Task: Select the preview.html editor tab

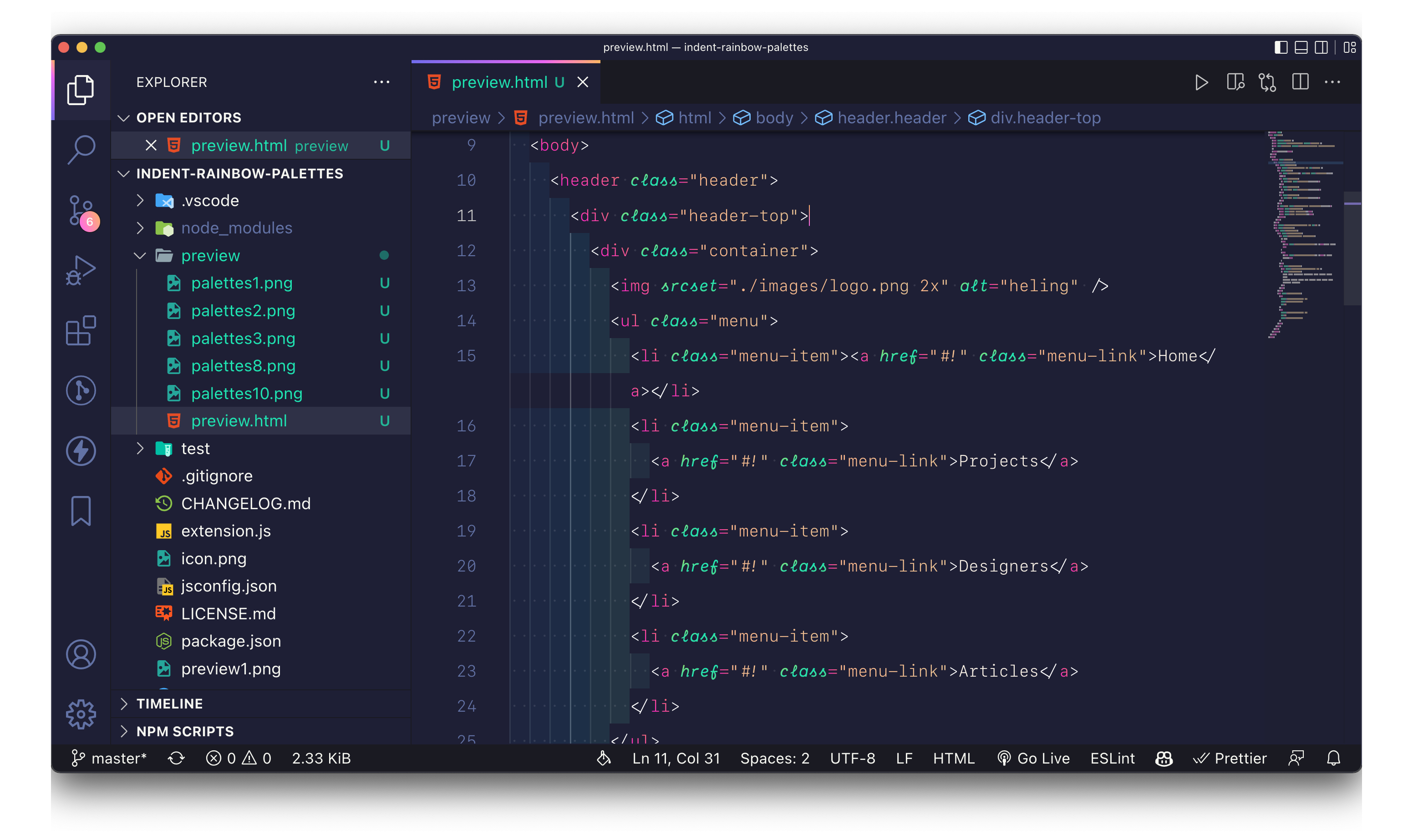Action: (x=499, y=83)
